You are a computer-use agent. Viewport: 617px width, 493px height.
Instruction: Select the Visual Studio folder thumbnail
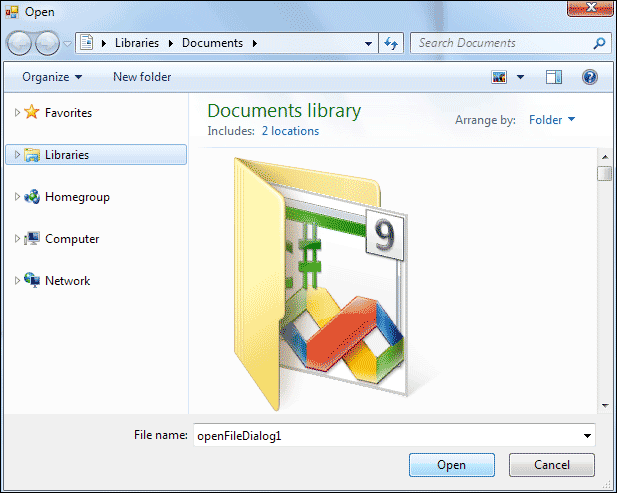tap(320, 283)
